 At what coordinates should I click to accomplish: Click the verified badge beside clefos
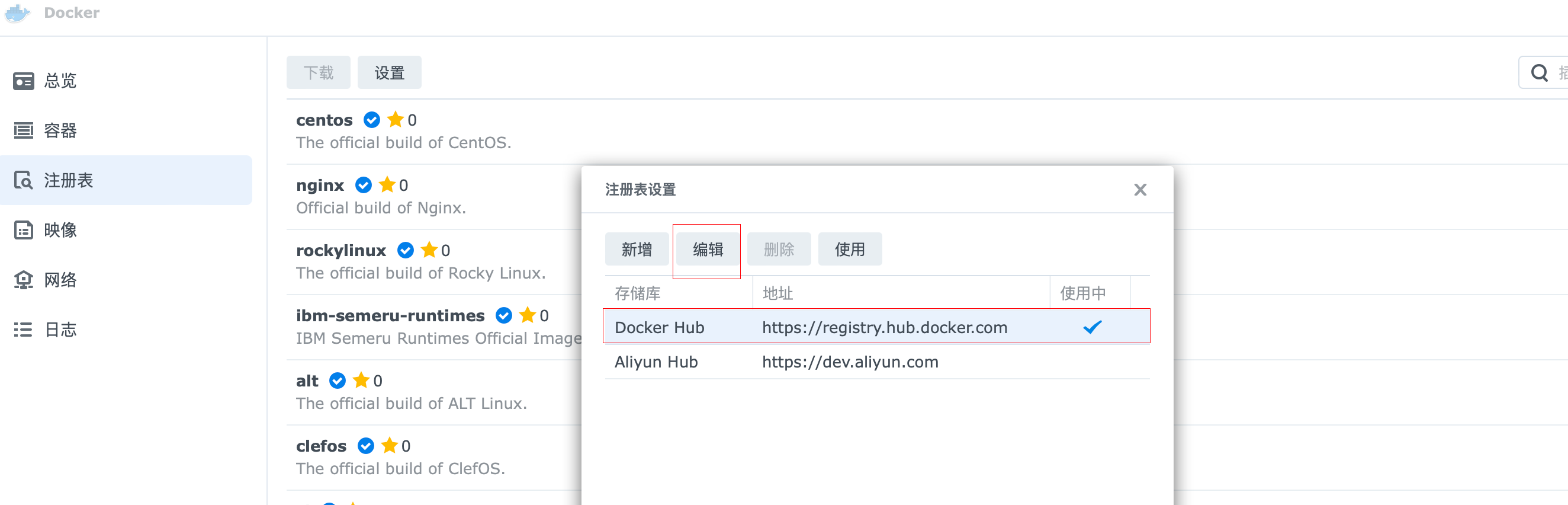tap(366, 446)
